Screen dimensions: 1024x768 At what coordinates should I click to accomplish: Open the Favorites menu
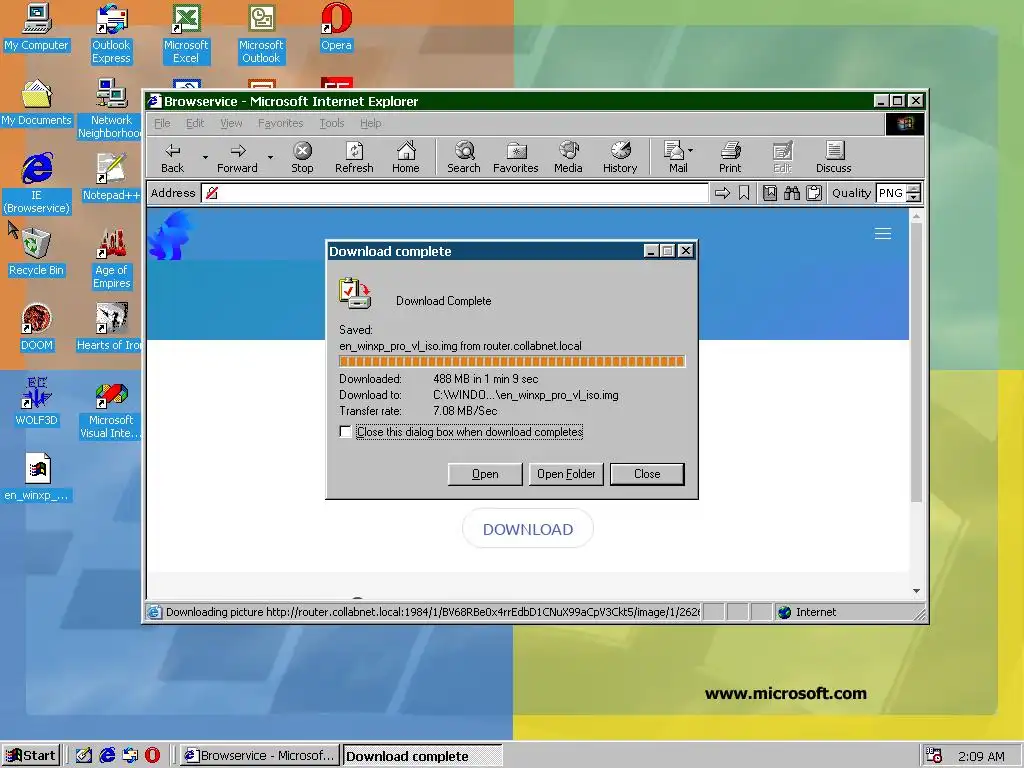[280, 123]
